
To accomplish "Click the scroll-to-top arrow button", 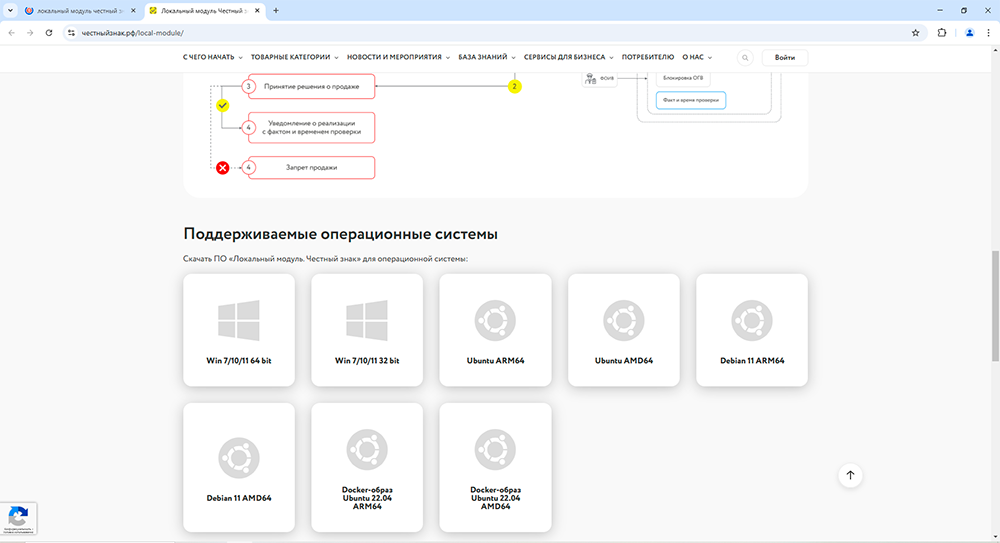I will pyautogui.click(x=850, y=475).
